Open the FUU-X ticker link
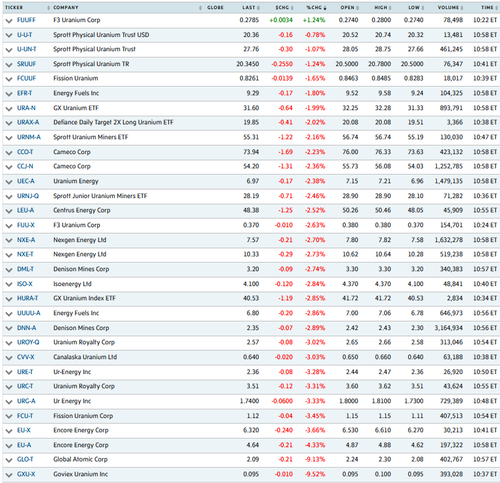This screenshot has width=500, height=483. (x=26, y=225)
